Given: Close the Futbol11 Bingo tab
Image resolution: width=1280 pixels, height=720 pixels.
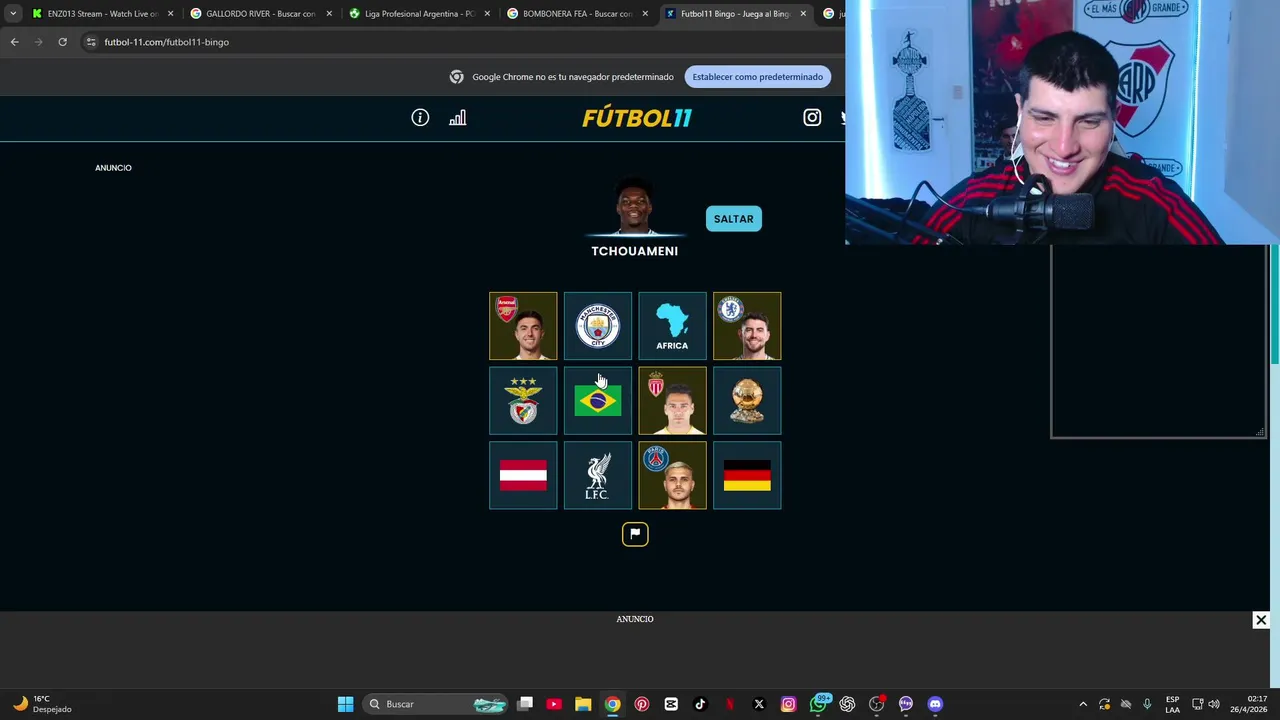Looking at the screenshot, I should pos(803,14).
